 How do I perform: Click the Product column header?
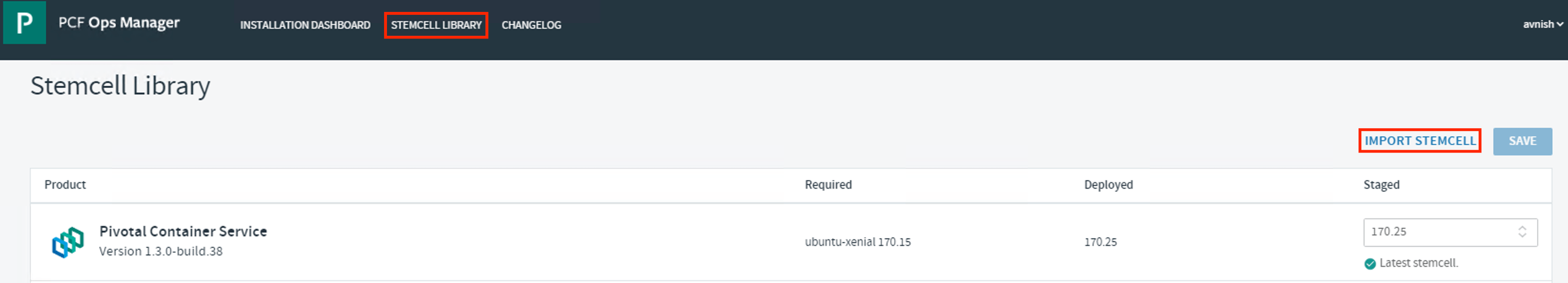65,185
